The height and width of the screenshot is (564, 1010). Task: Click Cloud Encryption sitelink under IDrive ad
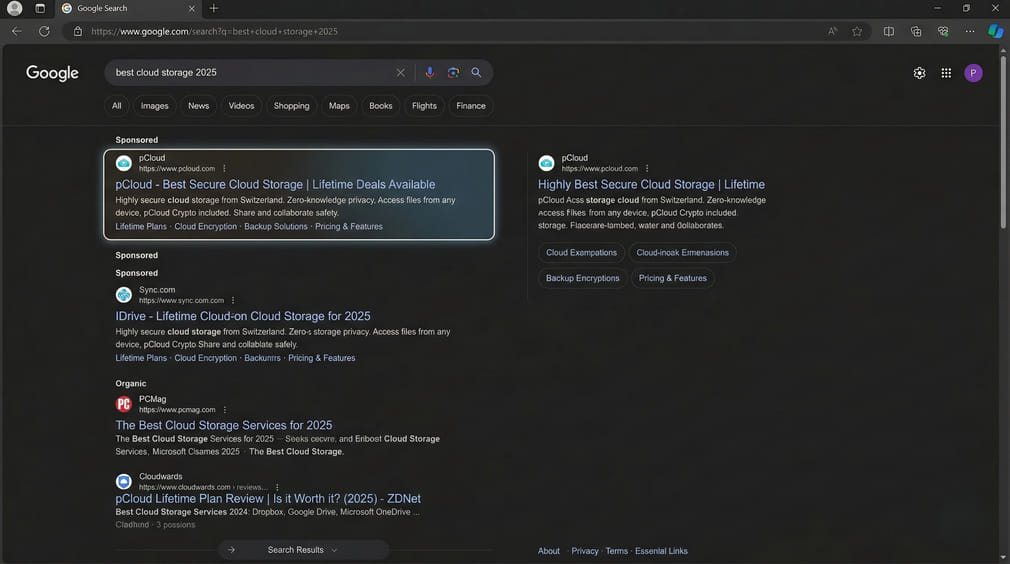(x=205, y=358)
